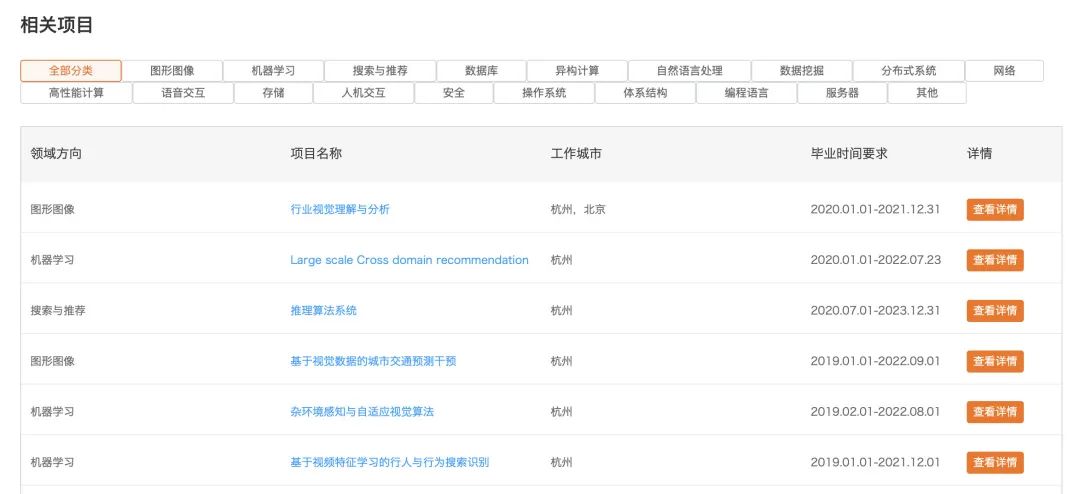Image resolution: width=1080 pixels, height=494 pixels.
Task: Click the 杭州, 北京 city cell
Action: pos(578,209)
